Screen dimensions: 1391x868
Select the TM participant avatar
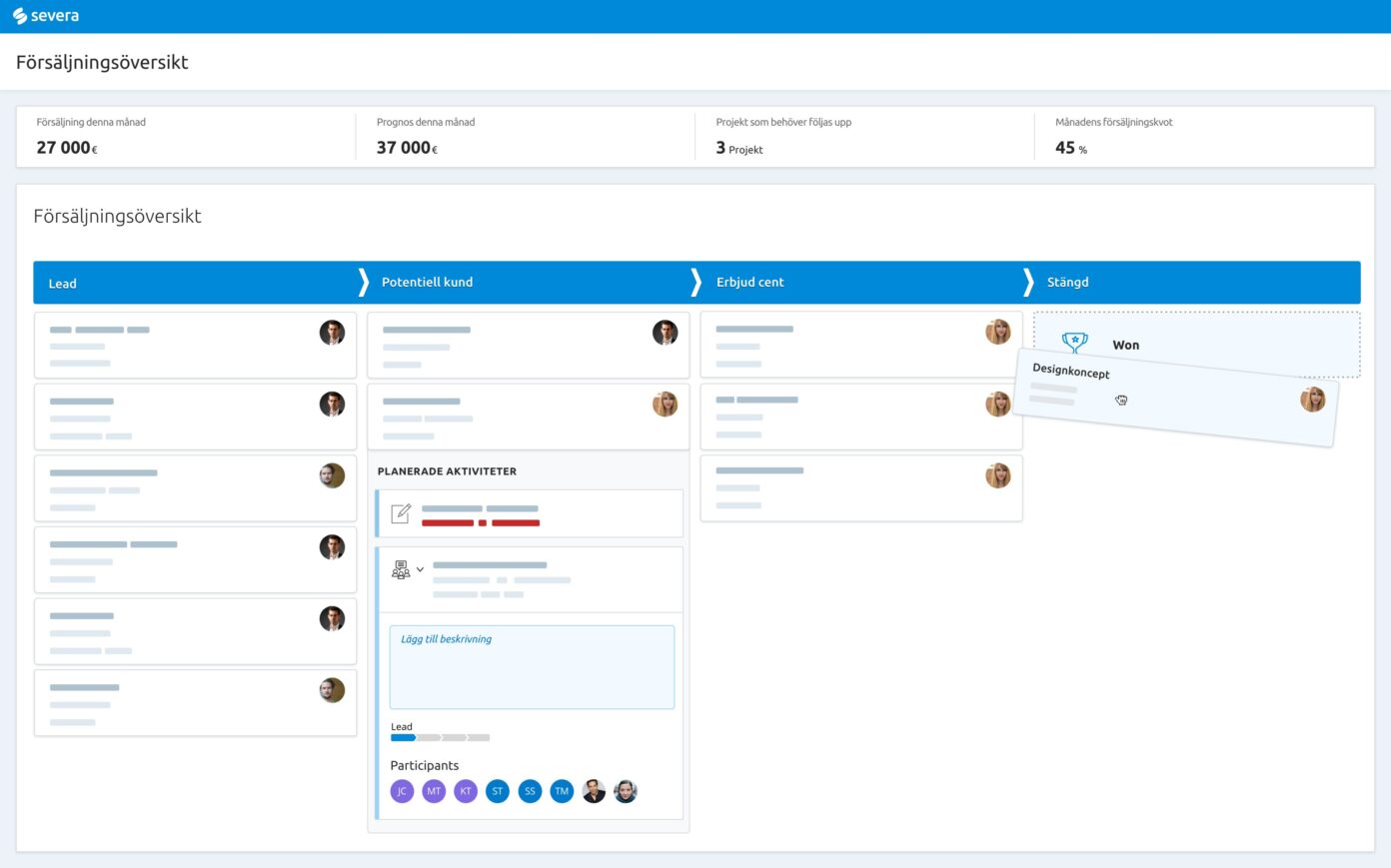562,791
